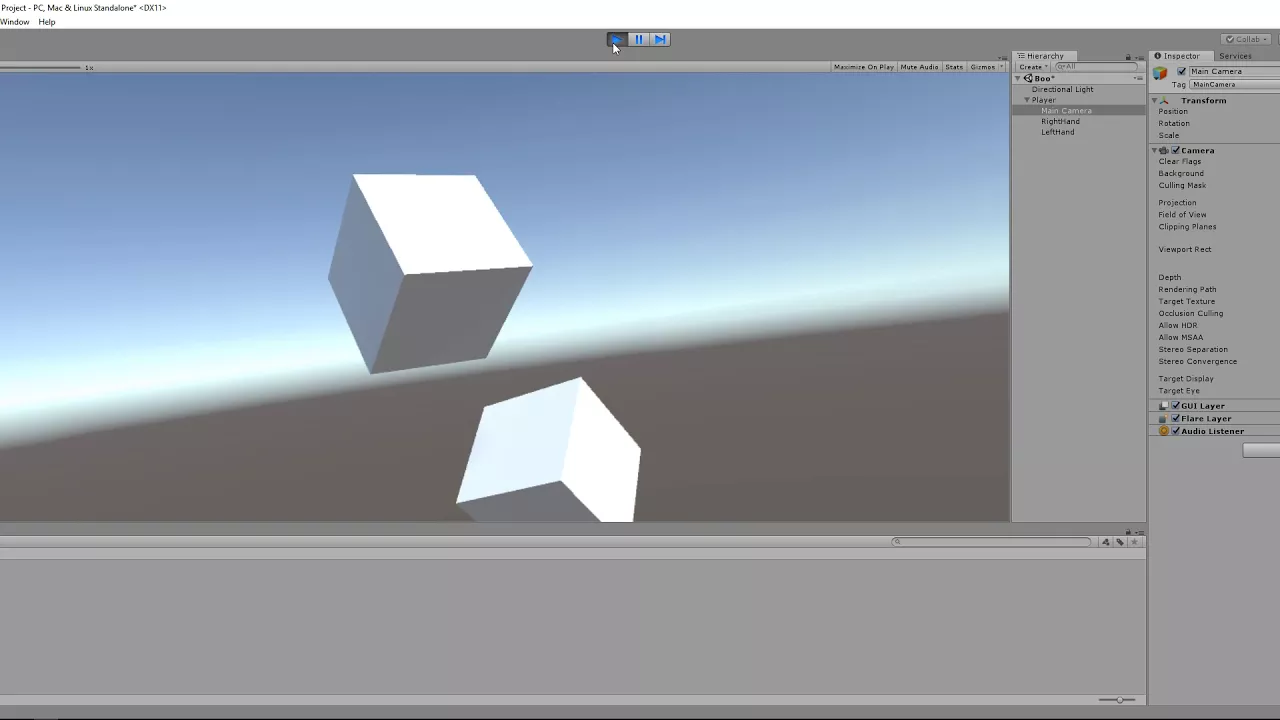Viewport: 1280px width, 720px height.
Task: Click the Viewport Rect property label
Action: point(1185,250)
